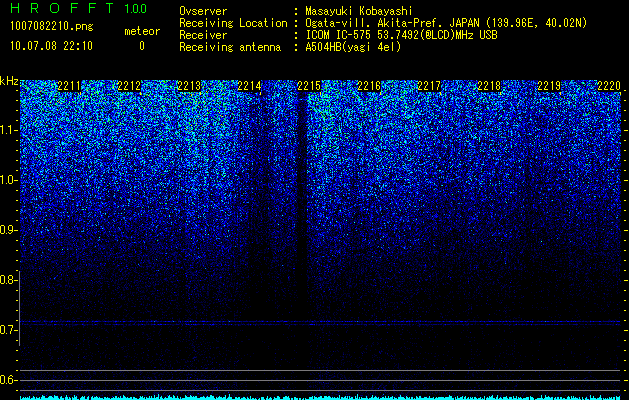
Task: Click the 0.9 frequency axis label
Action: (x=8, y=230)
